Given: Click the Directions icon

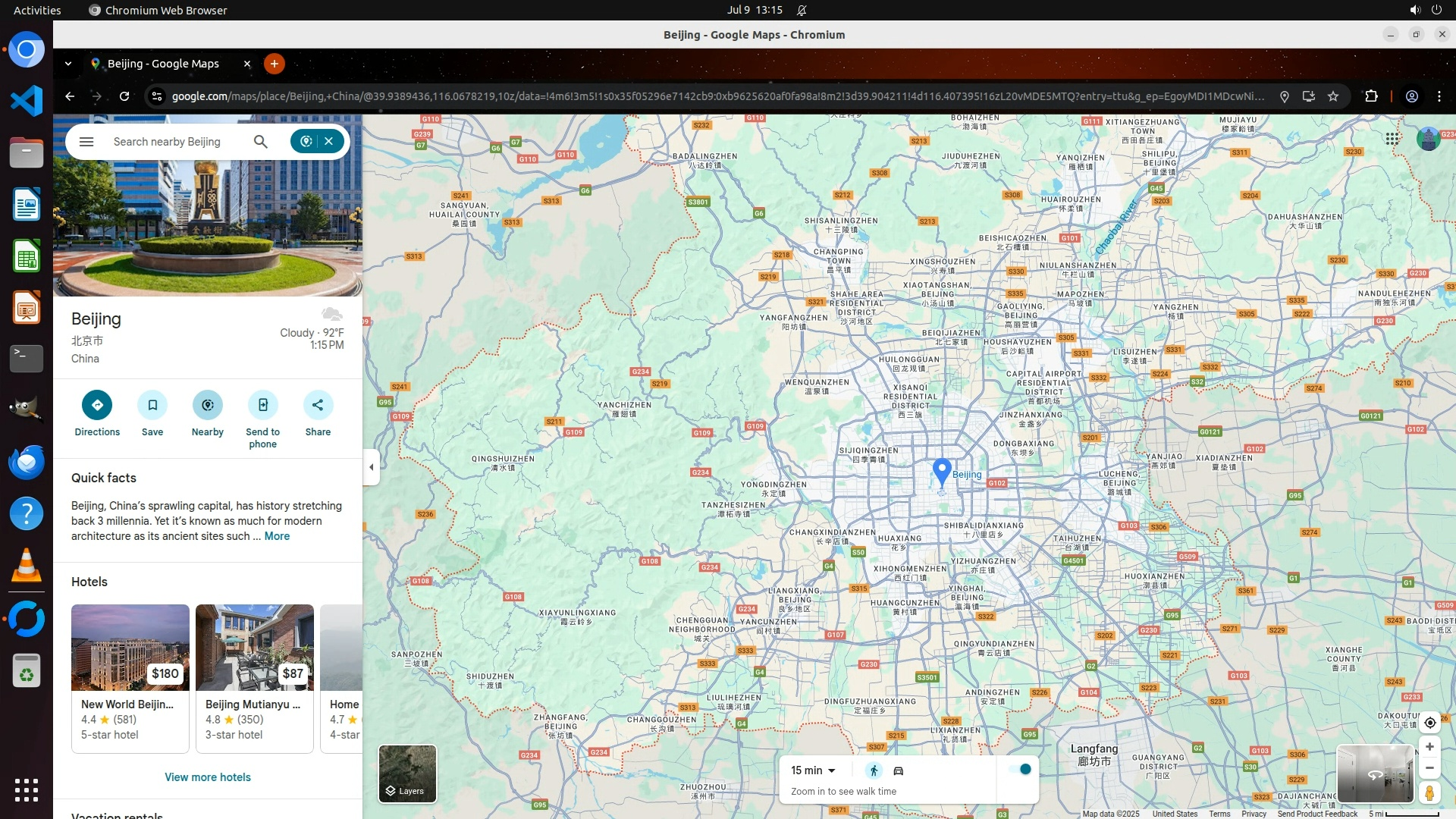Looking at the screenshot, I should [x=97, y=405].
